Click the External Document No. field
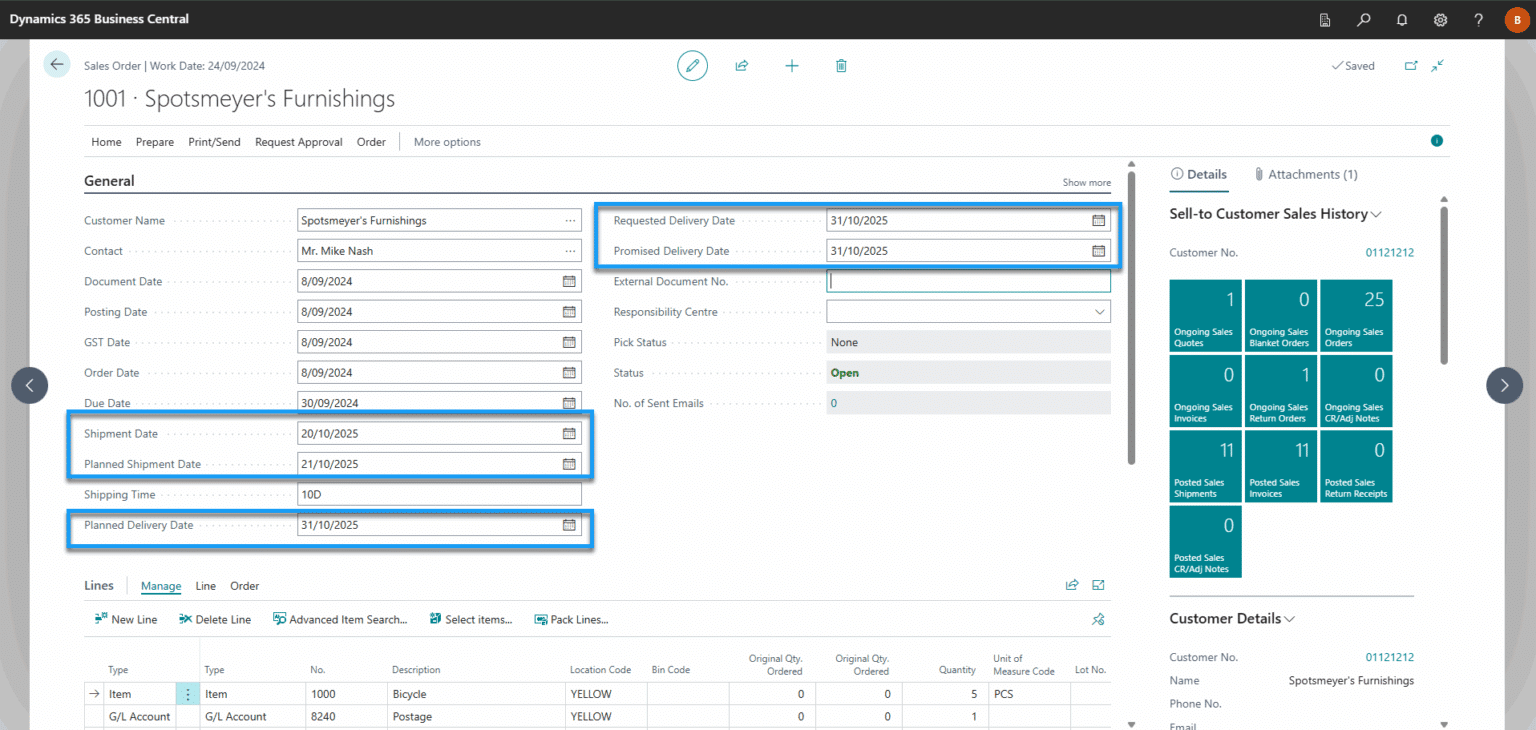This screenshot has width=1536, height=730. 968,282
